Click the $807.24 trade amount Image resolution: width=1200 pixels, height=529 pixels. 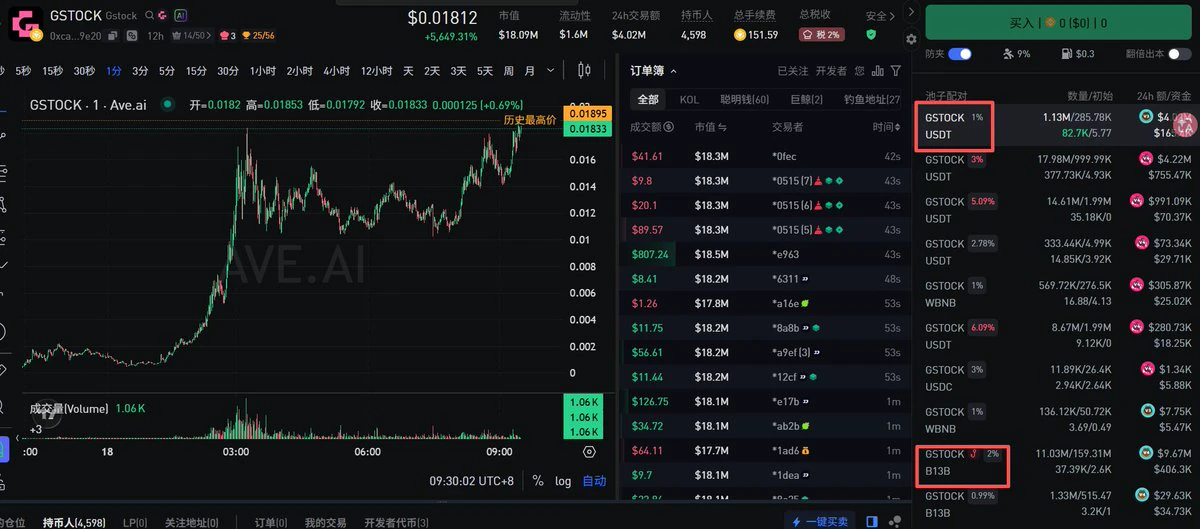(x=650, y=255)
